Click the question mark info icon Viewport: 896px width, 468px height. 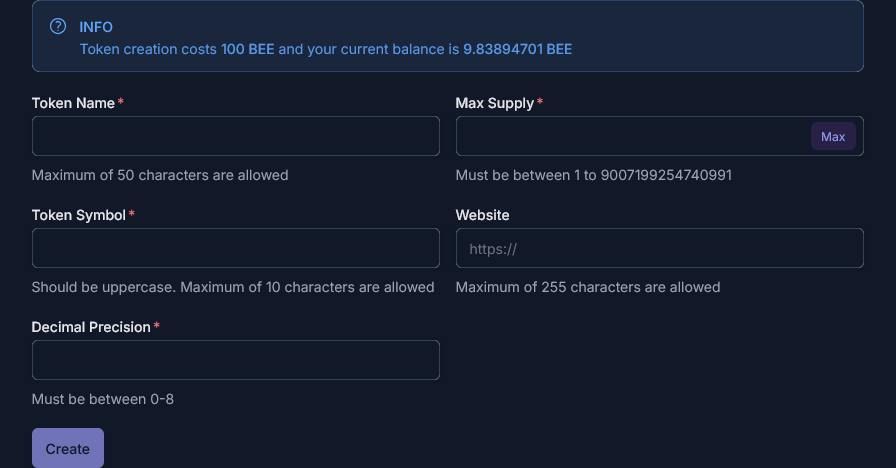click(x=58, y=27)
